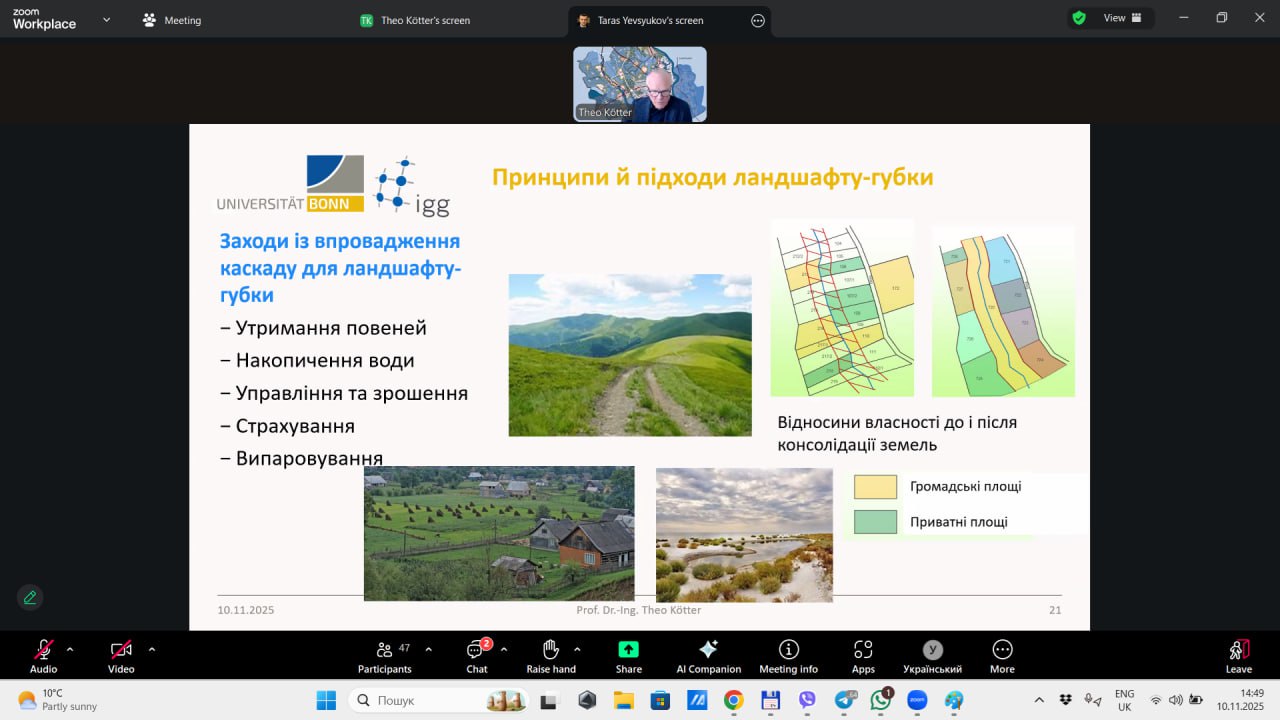Expand audio settings arrow beside Audio
The image size is (1280, 720).
click(70, 649)
